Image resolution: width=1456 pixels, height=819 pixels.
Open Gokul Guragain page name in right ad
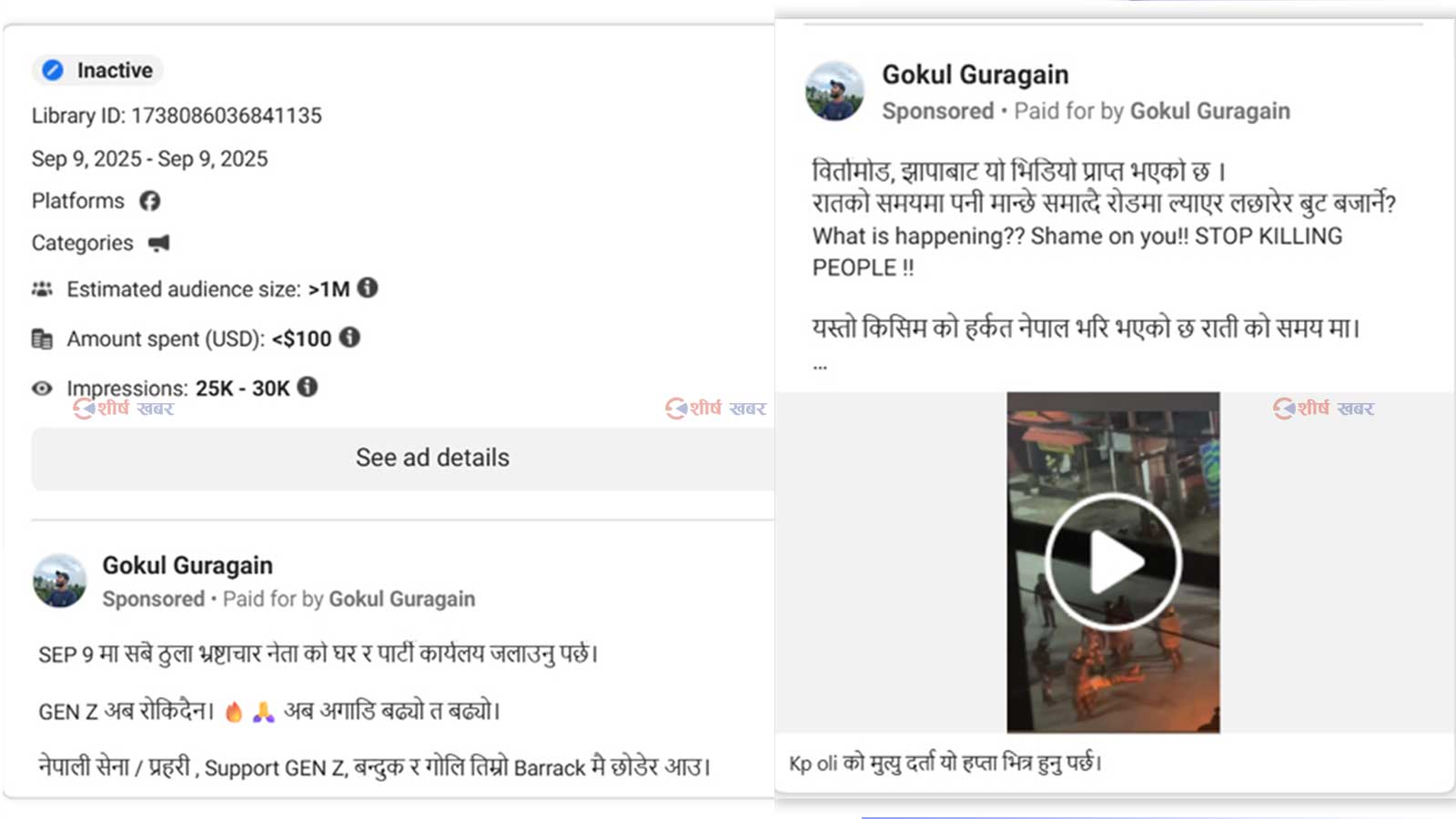pyautogui.click(x=975, y=75)
